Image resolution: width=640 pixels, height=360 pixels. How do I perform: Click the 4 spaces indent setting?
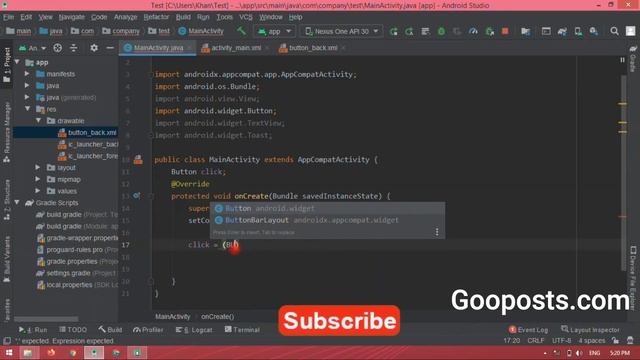591,341
